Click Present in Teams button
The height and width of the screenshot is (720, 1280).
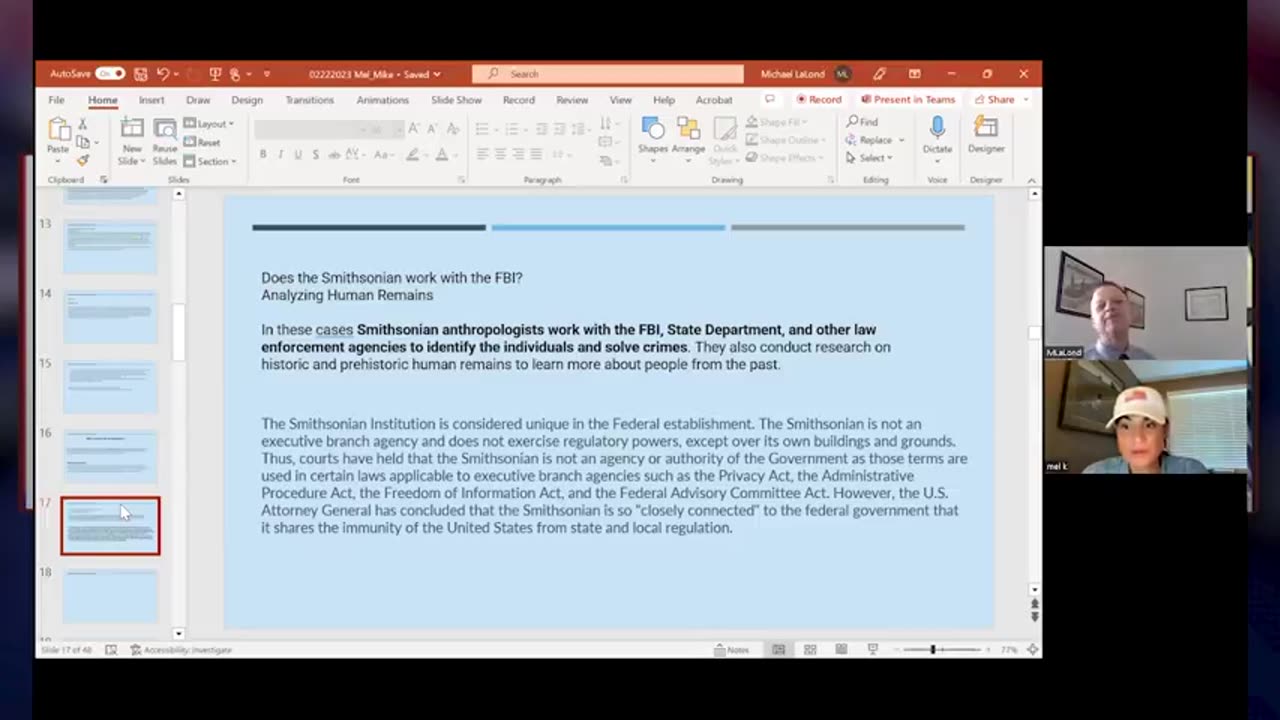pyautogui.click(x=908, y=100)
